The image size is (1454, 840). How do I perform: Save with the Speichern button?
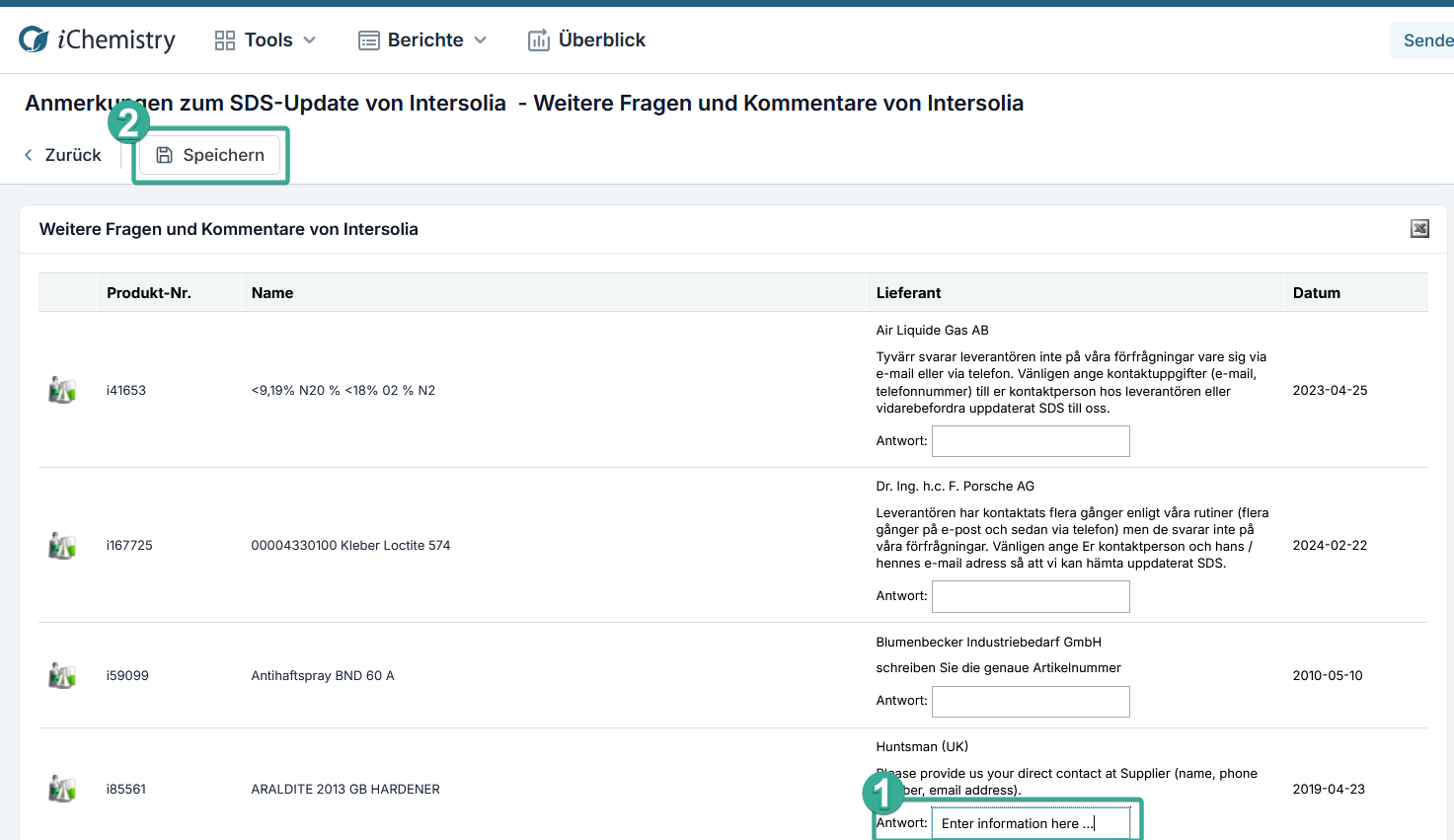210,155
